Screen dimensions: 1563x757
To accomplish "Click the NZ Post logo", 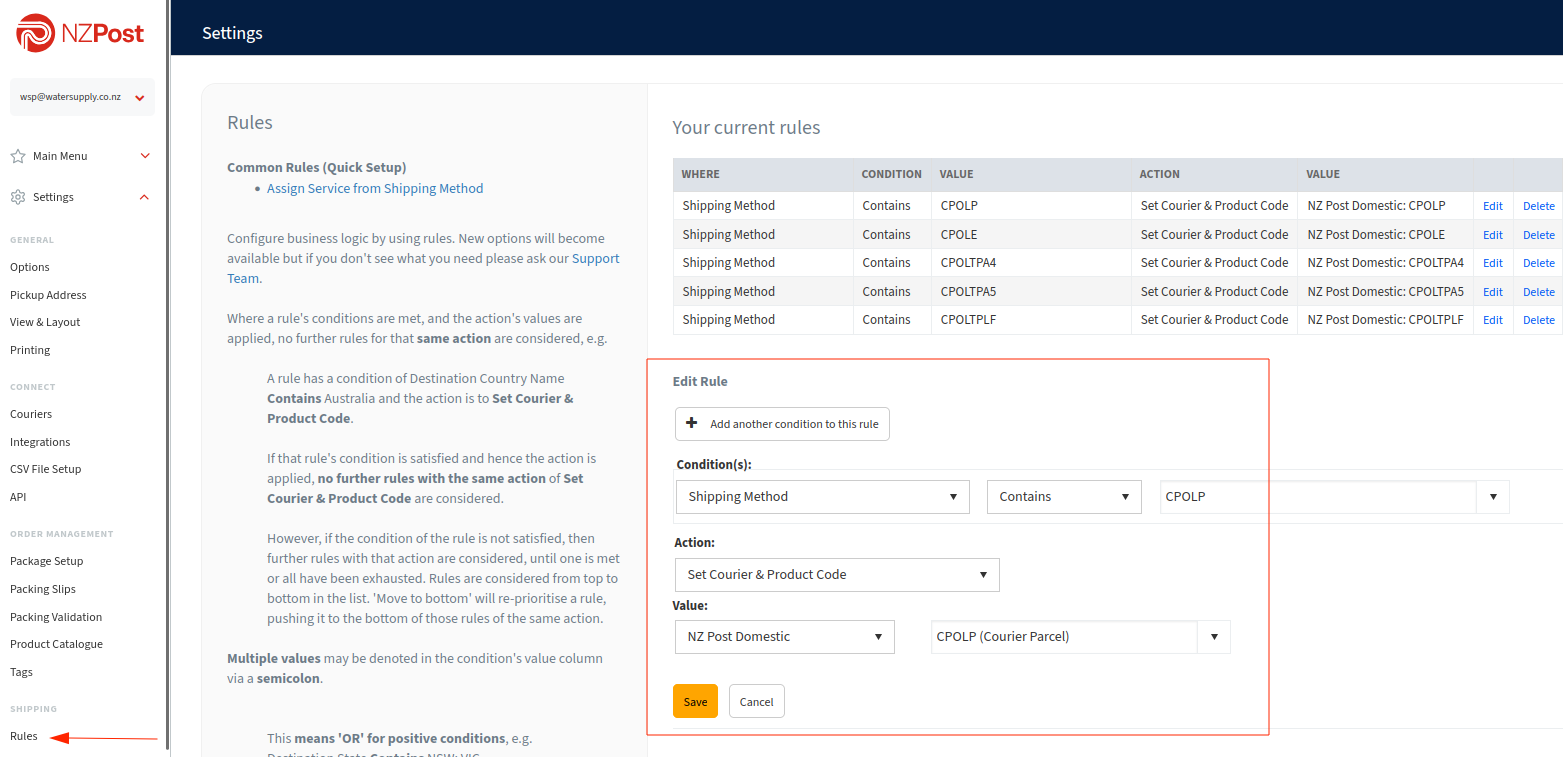I will point(80,34).
